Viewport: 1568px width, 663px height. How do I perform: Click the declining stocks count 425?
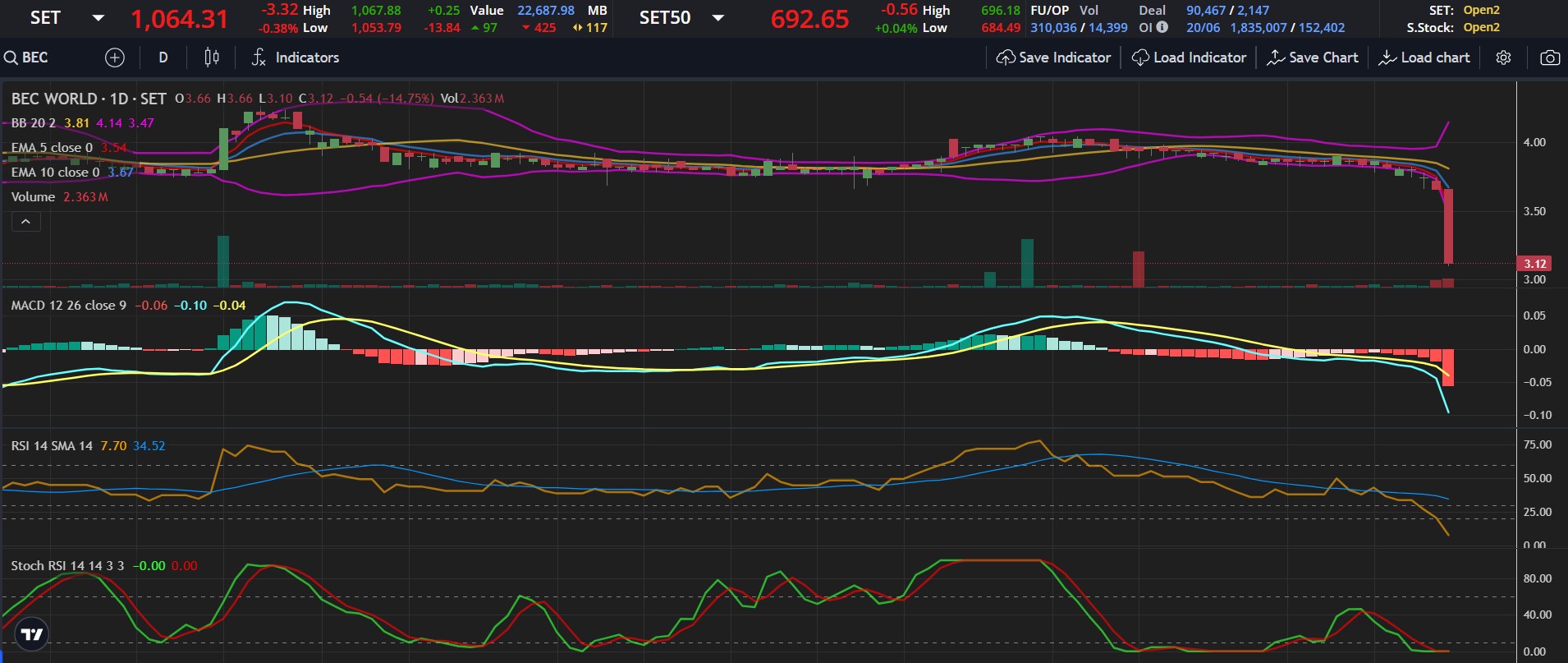click(x=545, y=27)
